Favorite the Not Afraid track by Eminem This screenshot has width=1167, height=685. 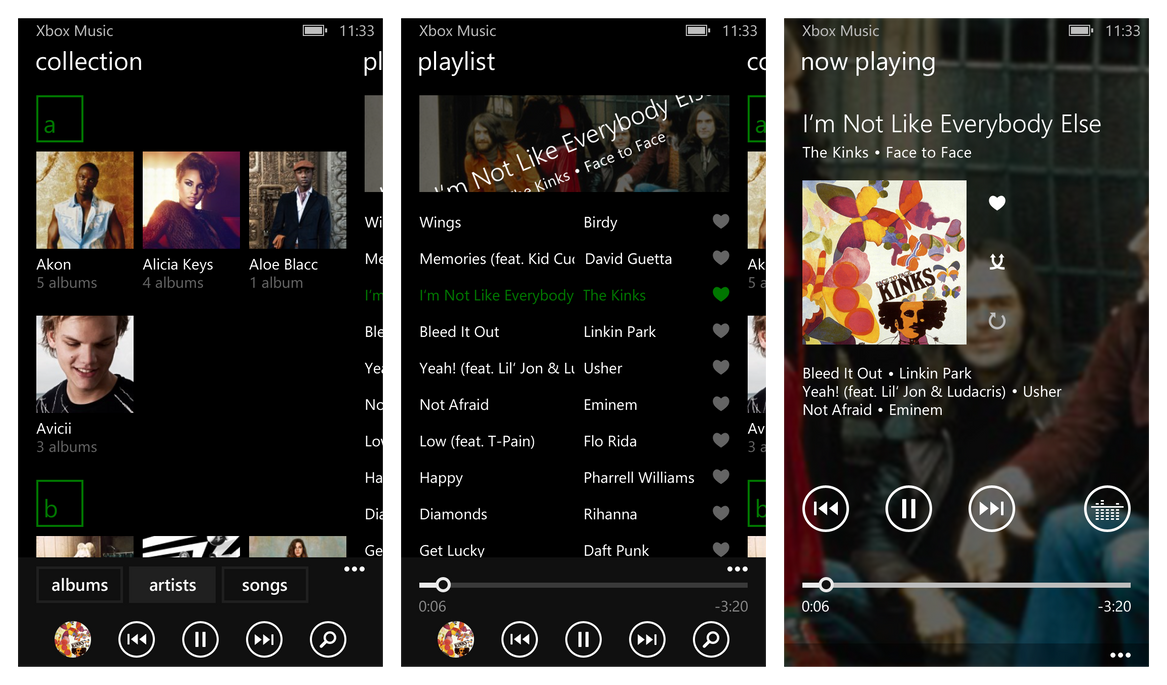(720, 404)
